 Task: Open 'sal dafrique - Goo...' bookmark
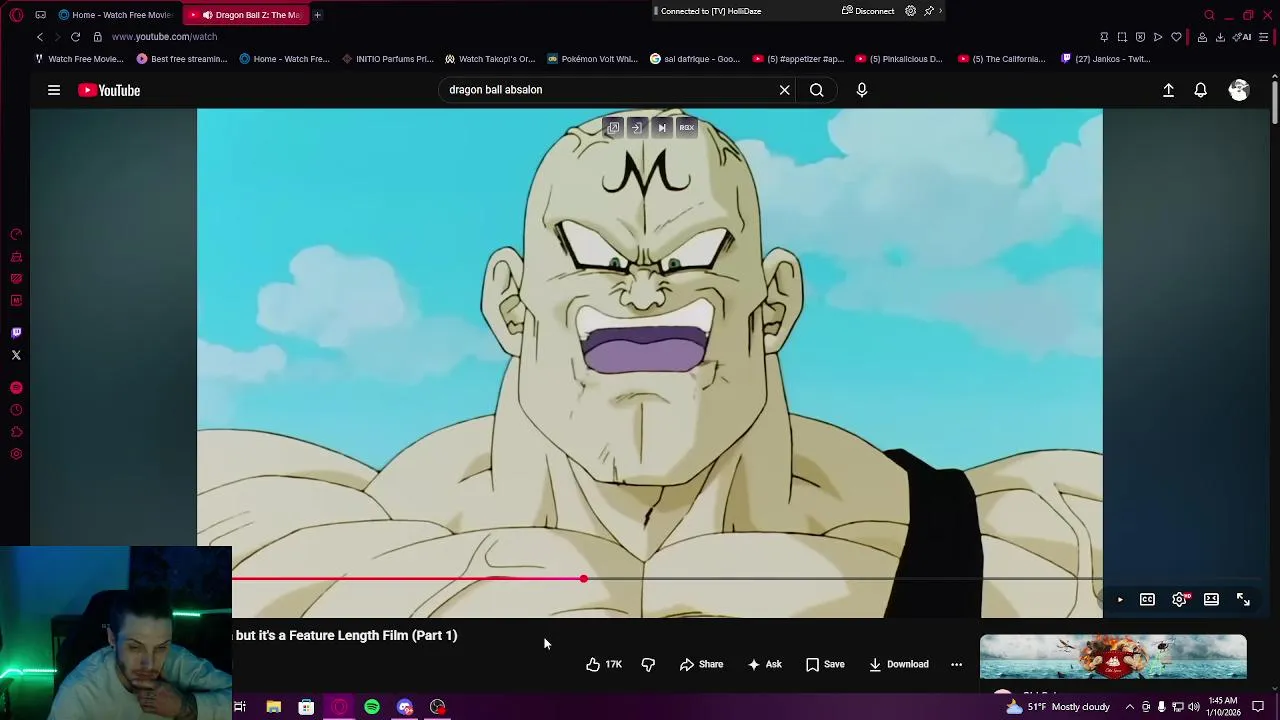coord(695,59)
